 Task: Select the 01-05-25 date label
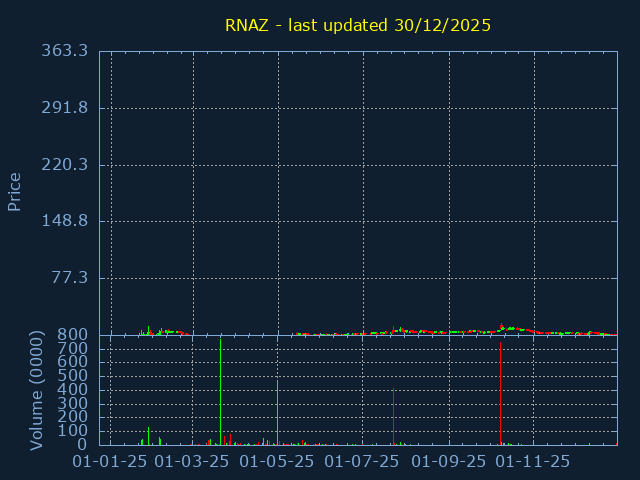tap(278, 462)
